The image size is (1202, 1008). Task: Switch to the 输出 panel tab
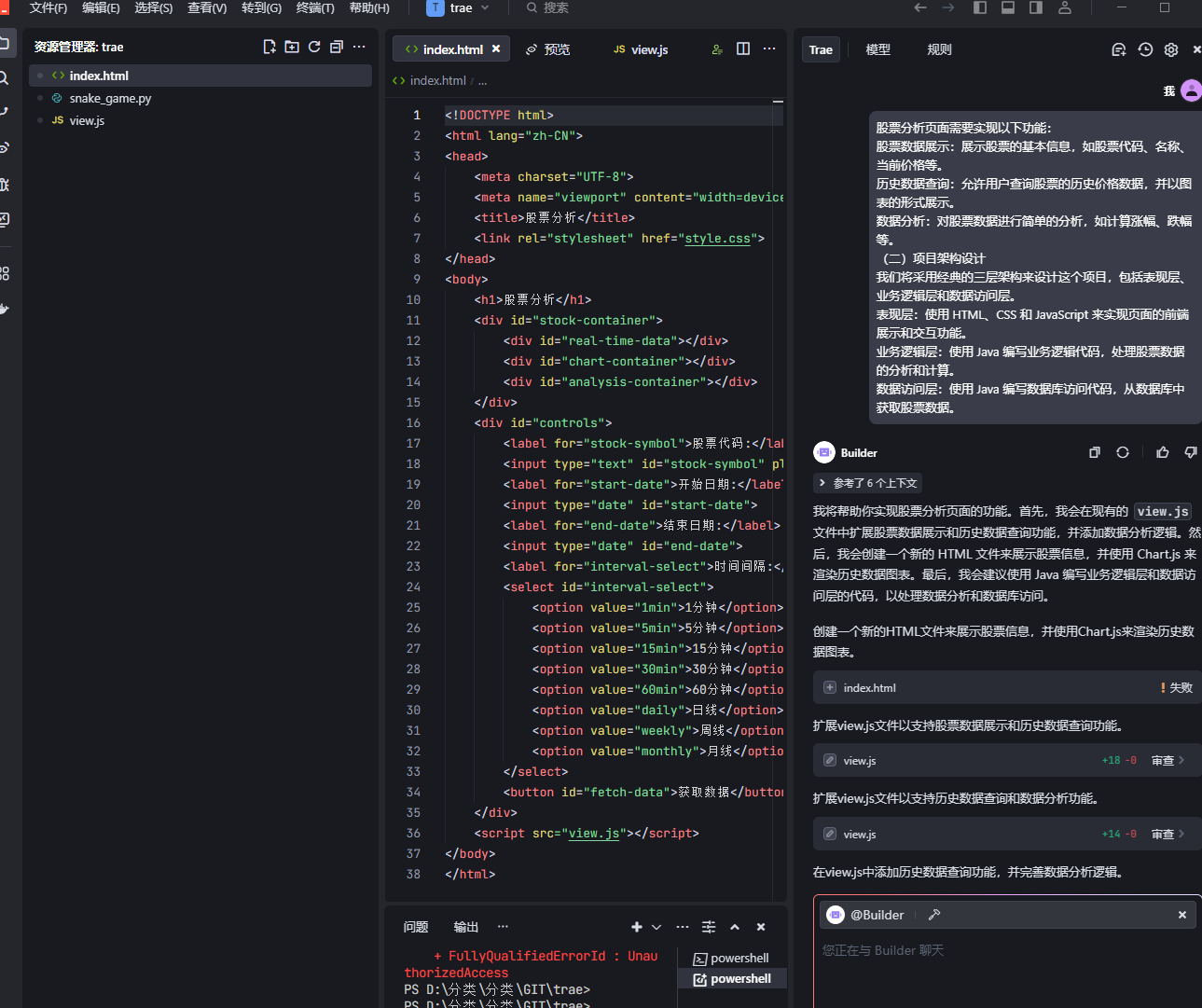466,927
